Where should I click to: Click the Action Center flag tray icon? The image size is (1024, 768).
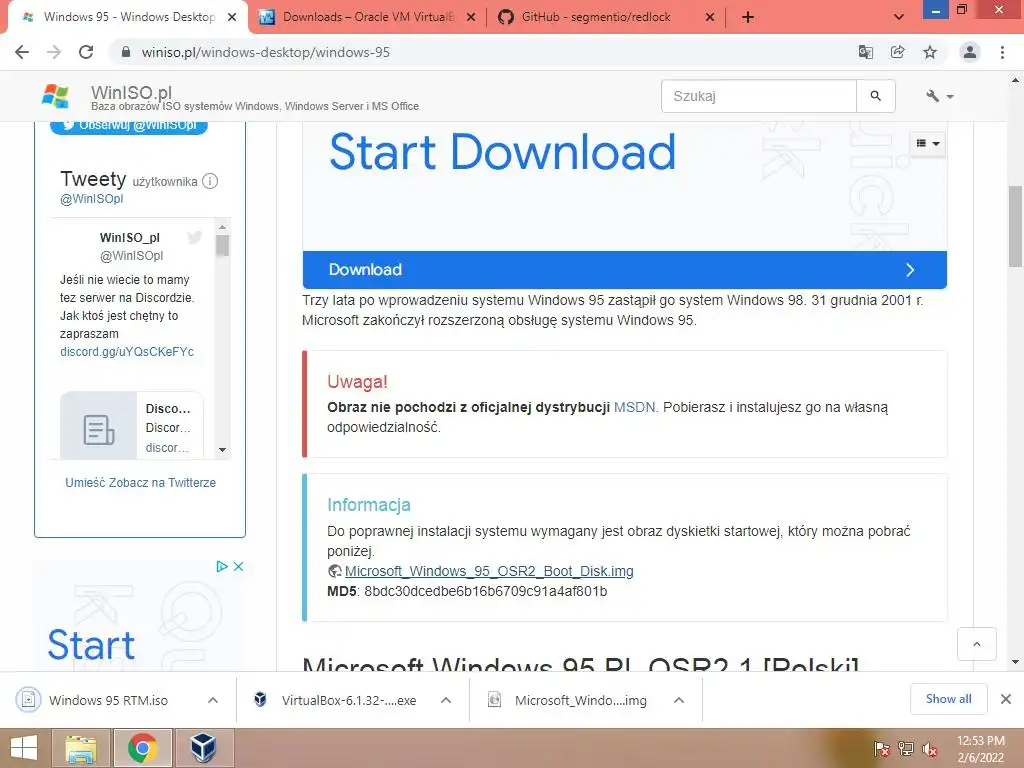pos(882,749)
